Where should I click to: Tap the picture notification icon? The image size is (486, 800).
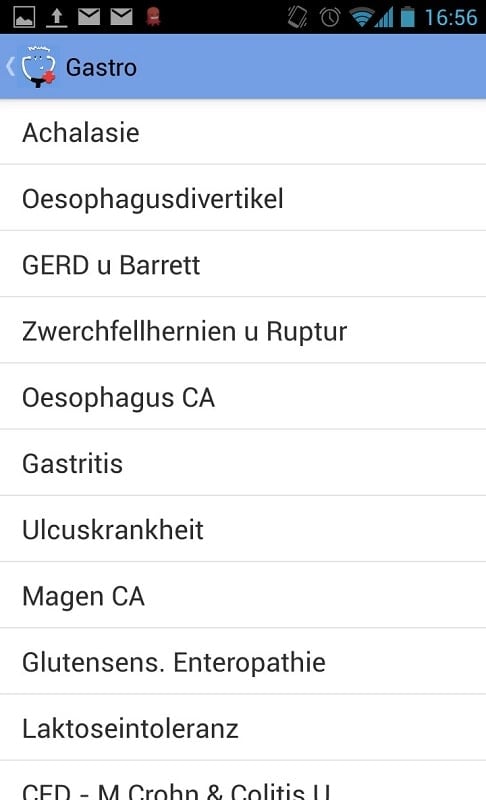point(24,17)
